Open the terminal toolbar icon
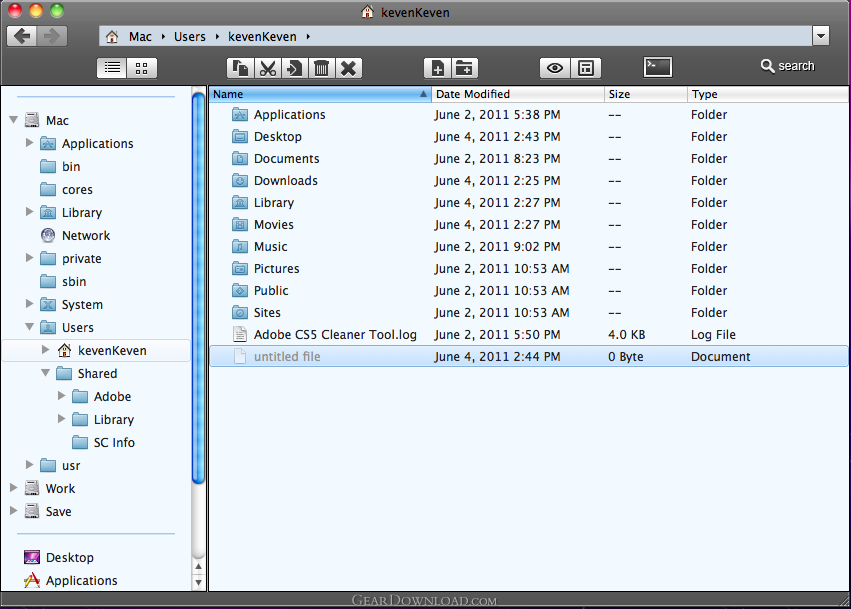Viewport: 851px width, 609px height. pyautogui.click(x=658, y=67)
